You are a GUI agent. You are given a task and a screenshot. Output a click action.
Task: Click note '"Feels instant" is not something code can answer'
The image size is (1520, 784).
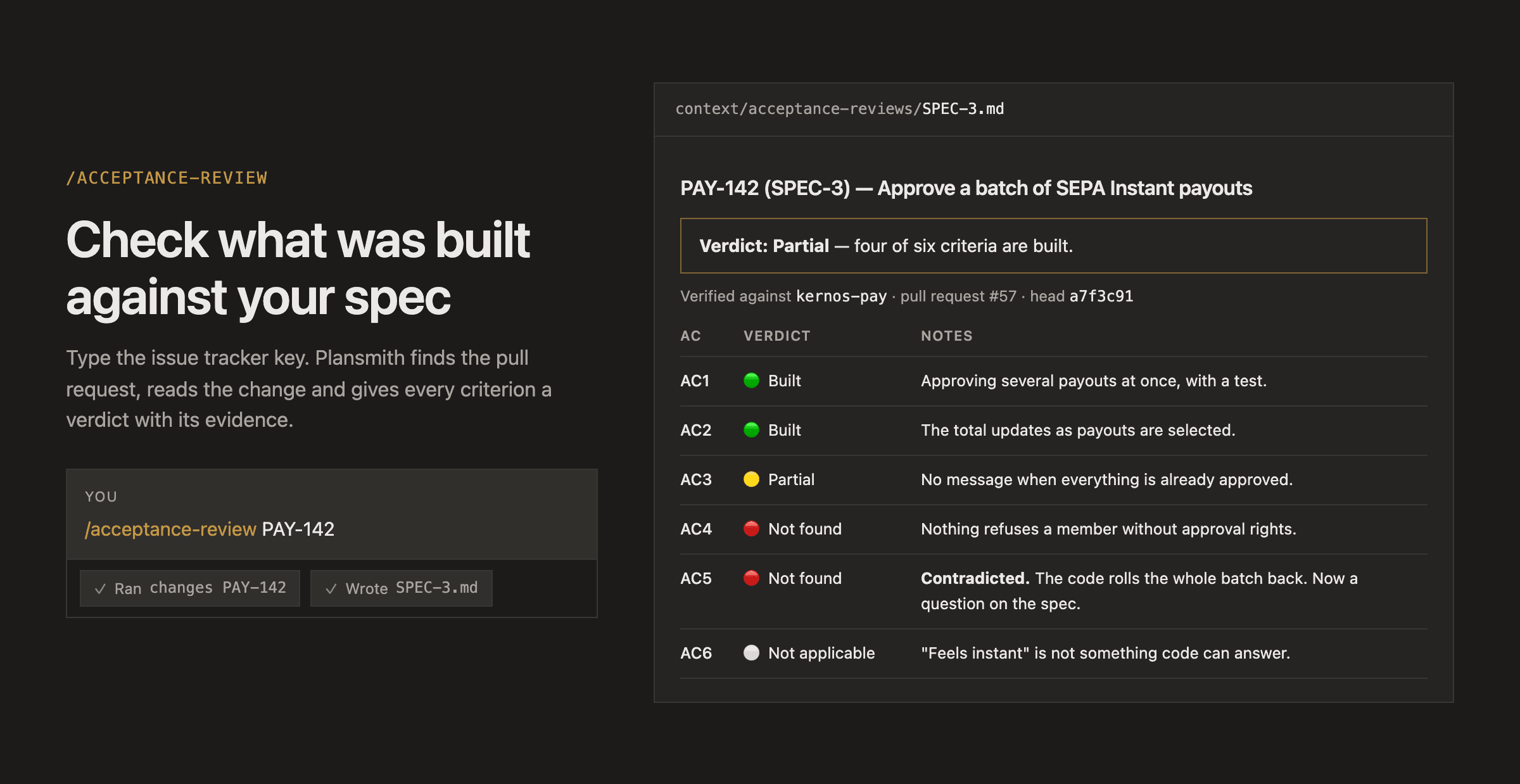[1105, 654]
